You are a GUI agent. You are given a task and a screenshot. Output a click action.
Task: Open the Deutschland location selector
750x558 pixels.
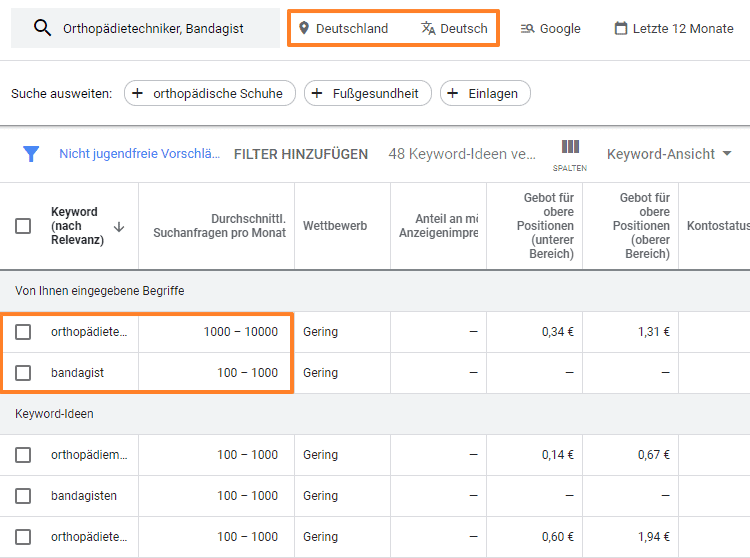click(x=343, y=29)
